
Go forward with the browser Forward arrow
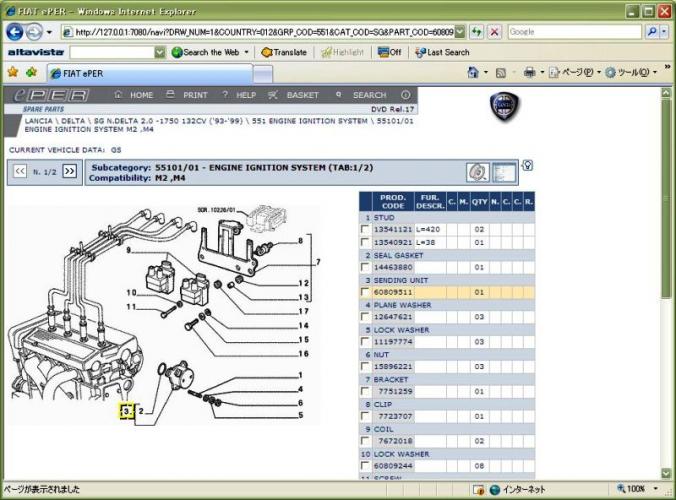[x=34, y=32]
